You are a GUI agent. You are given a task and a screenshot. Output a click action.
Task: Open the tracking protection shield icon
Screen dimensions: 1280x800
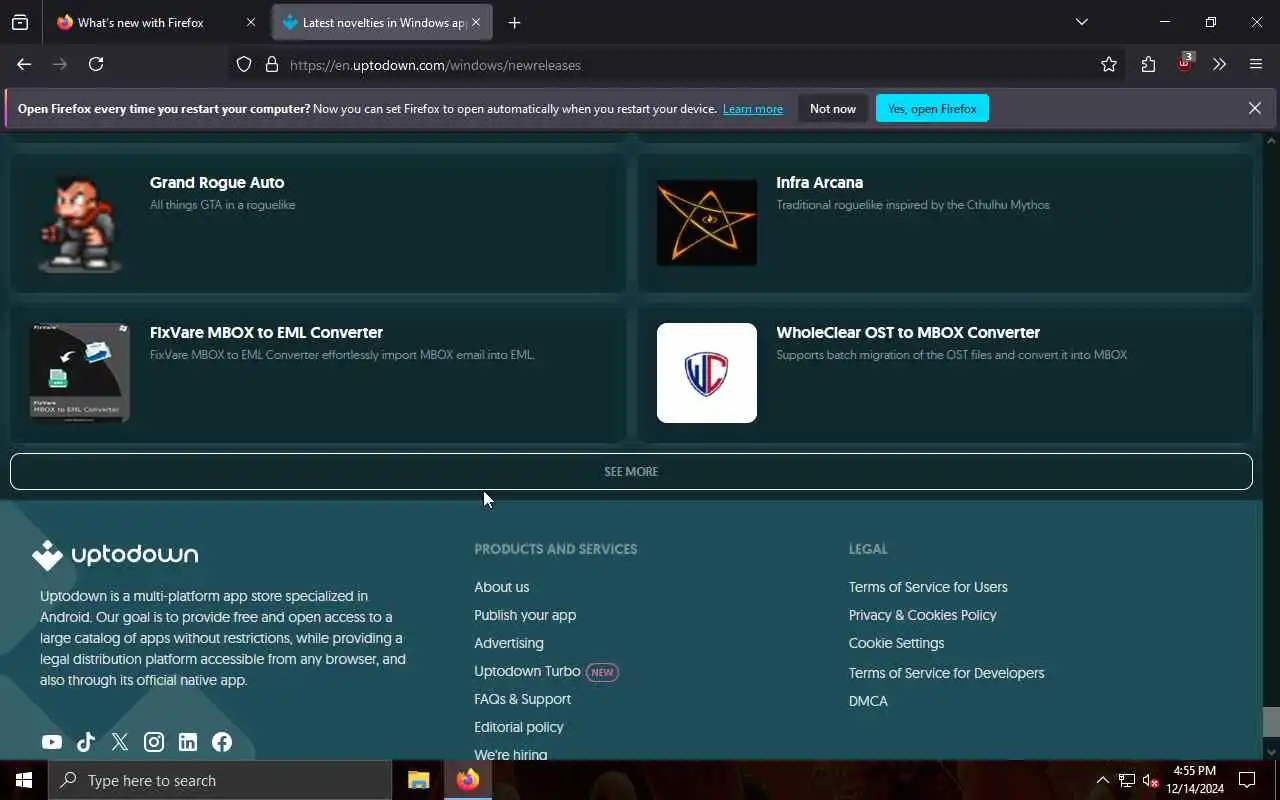coord(244,65)
